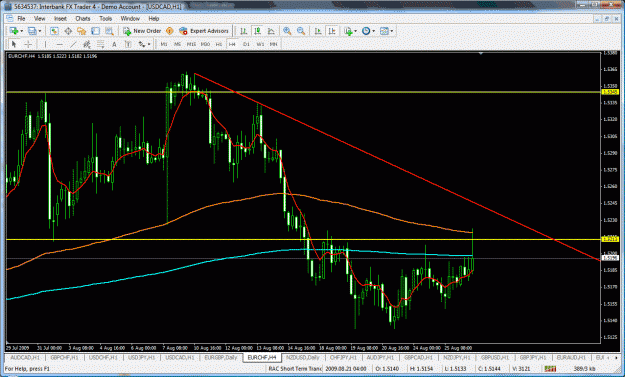The width and height of the screenshot is (625, 377).
Task: Select the Fibonacci Retracement tool
Action: click(x=100, y=44)
